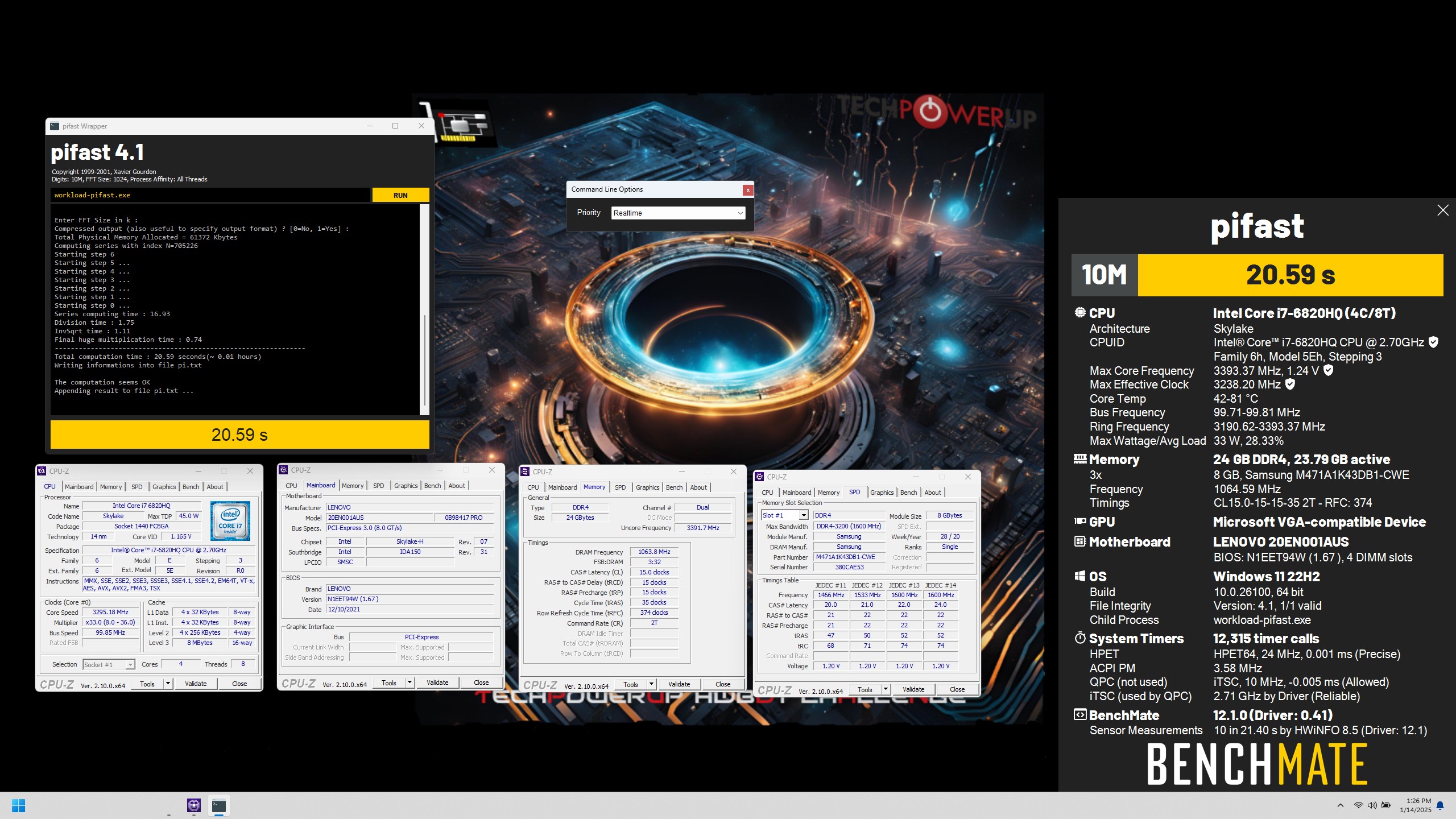Click the Level 3 cache 8 MBytes value
Screen dimensions: 1456x819
pos(200,643)
